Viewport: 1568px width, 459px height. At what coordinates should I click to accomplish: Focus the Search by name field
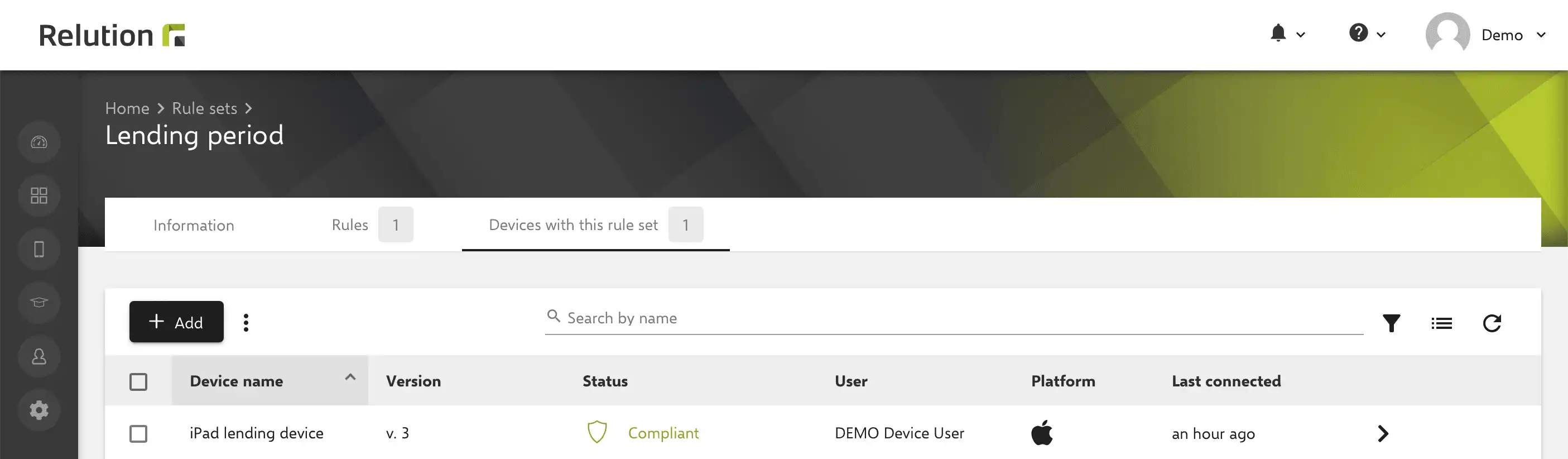pyautogui.click(x=954, y=318)
